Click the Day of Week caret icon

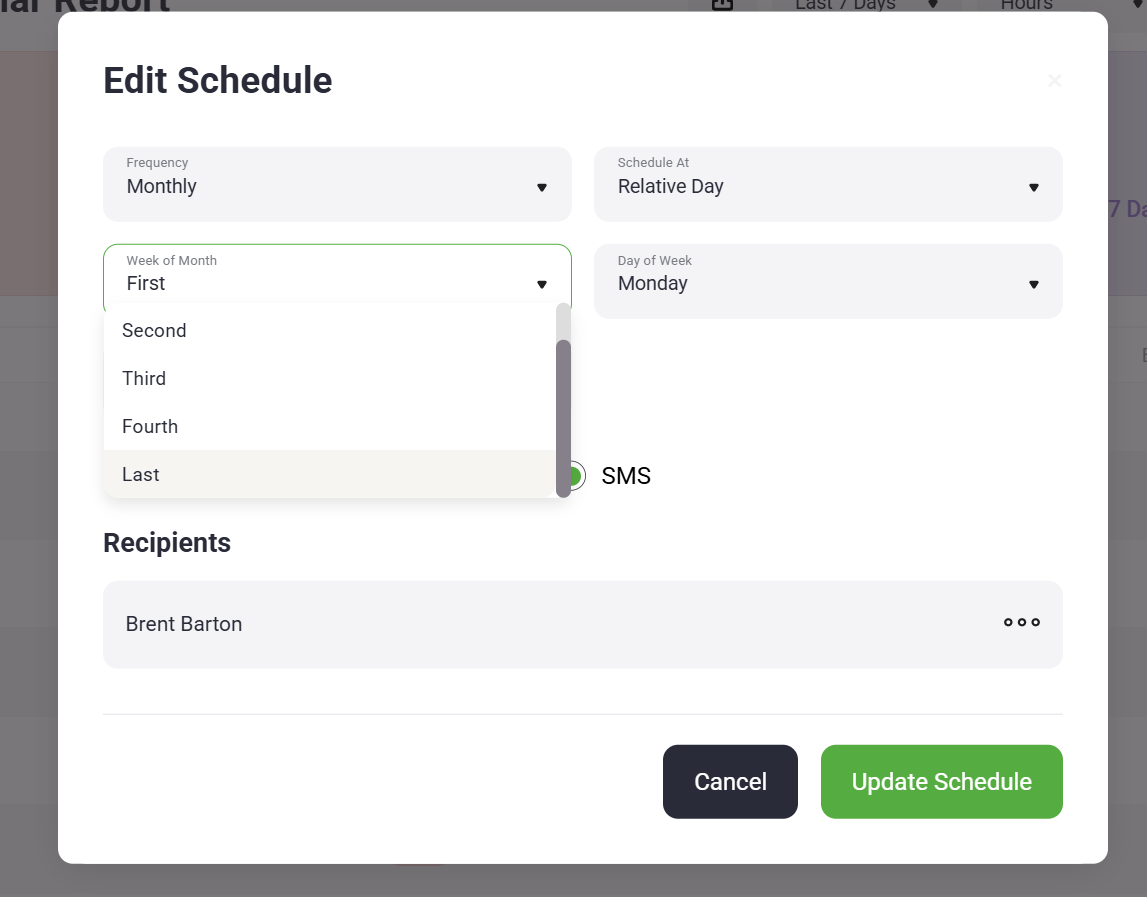coord(1033,285)
